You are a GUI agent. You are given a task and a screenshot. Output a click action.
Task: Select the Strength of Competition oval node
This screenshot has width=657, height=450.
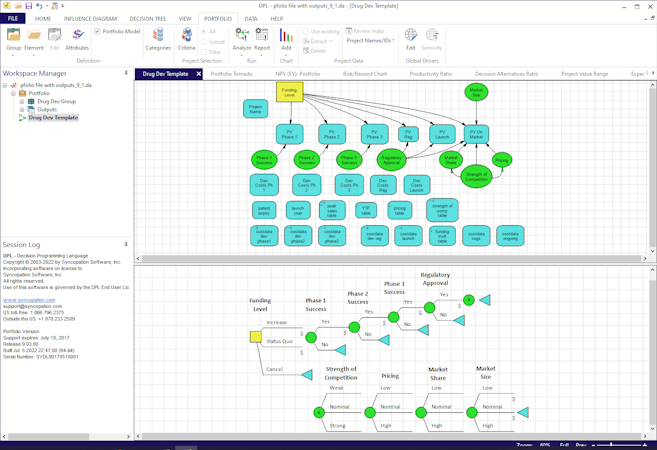(476, 176)
